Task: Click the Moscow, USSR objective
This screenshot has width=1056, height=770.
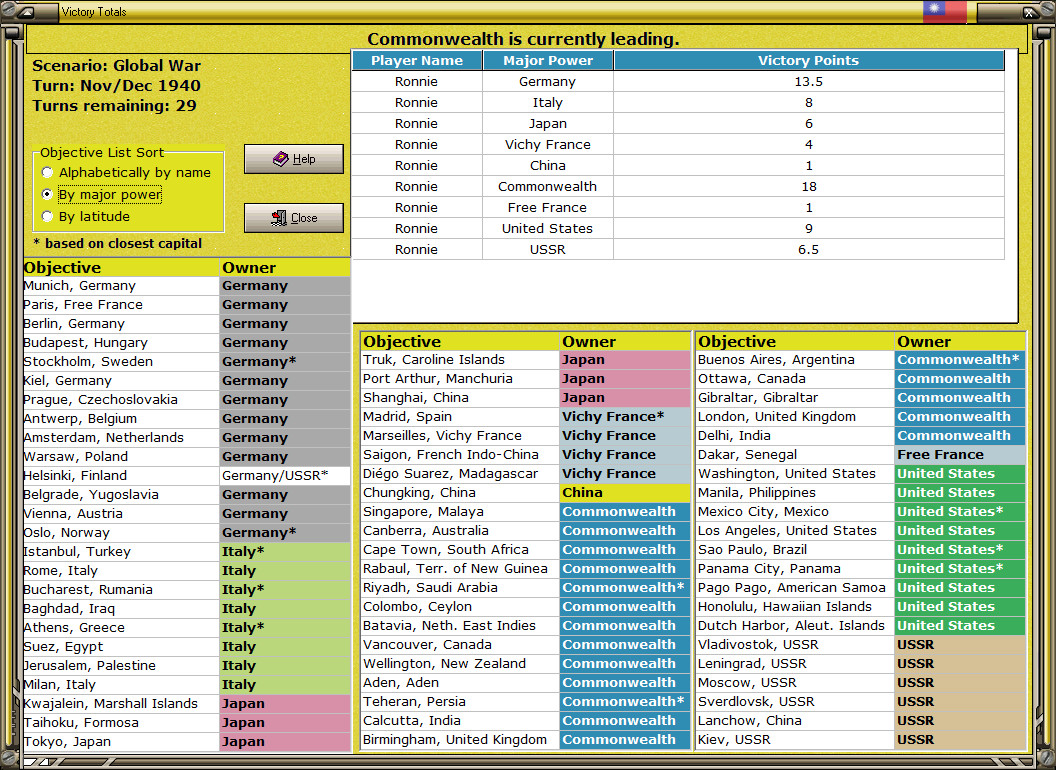Action: (795, 682)
